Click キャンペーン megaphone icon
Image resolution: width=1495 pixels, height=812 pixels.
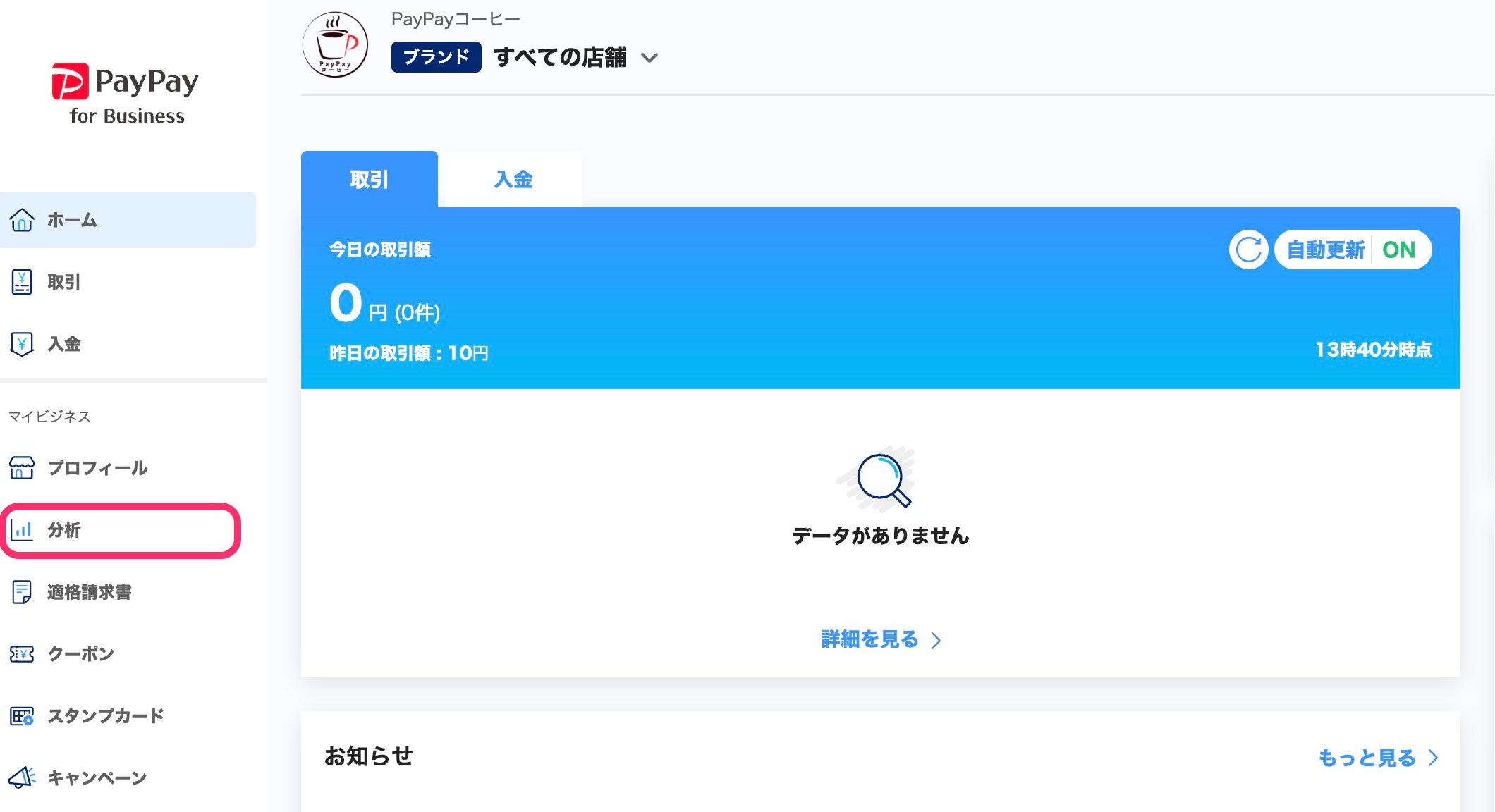click(x=22, y=777)
